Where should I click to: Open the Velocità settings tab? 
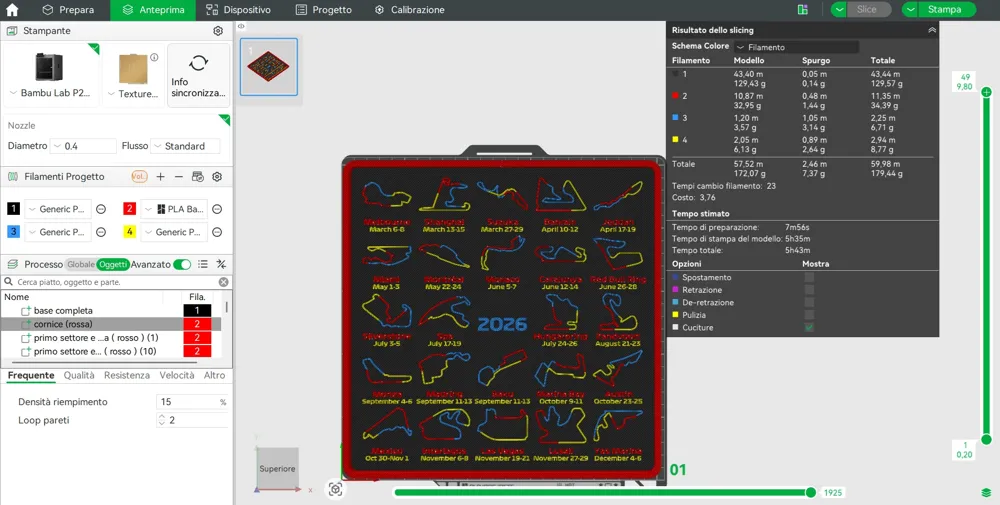[x=177, y=376]
